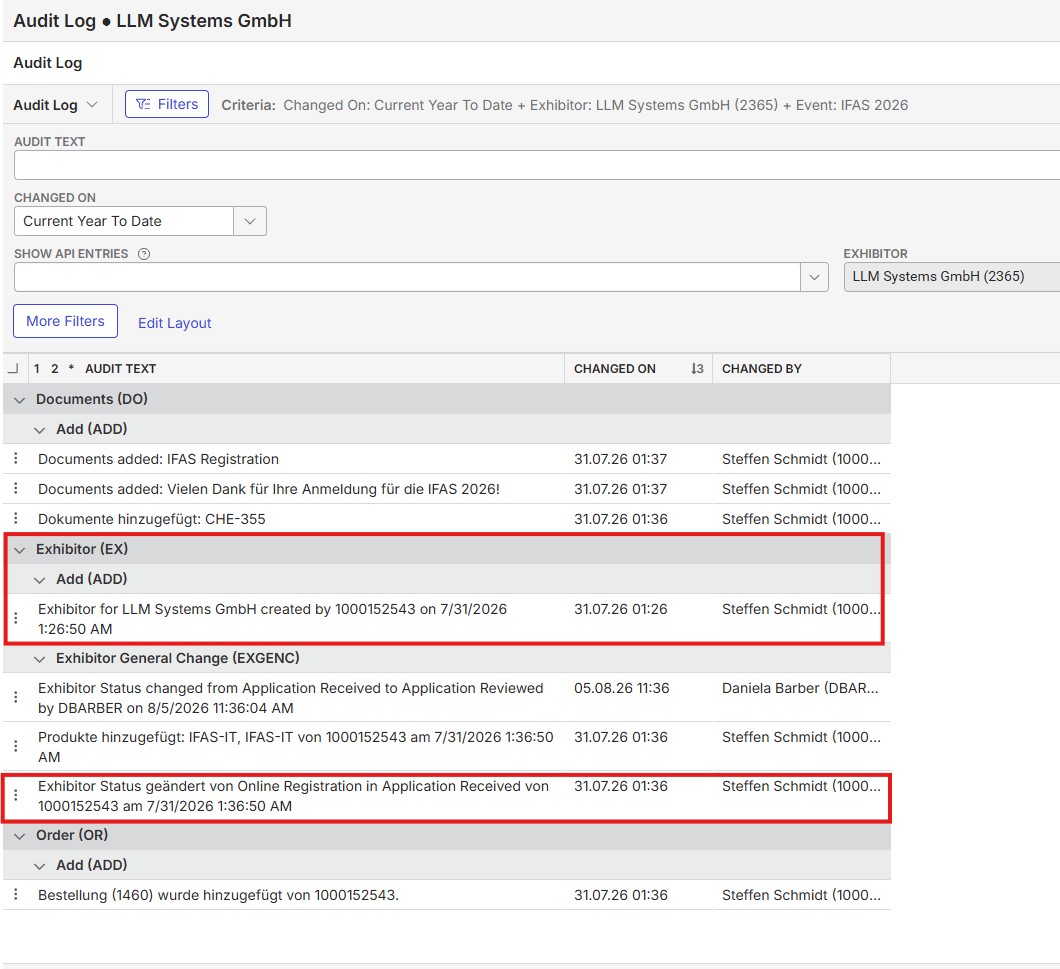1060x969 pixels.
Task: Click the select-all corner box in the table header
Action: click(x=13, y=369)
